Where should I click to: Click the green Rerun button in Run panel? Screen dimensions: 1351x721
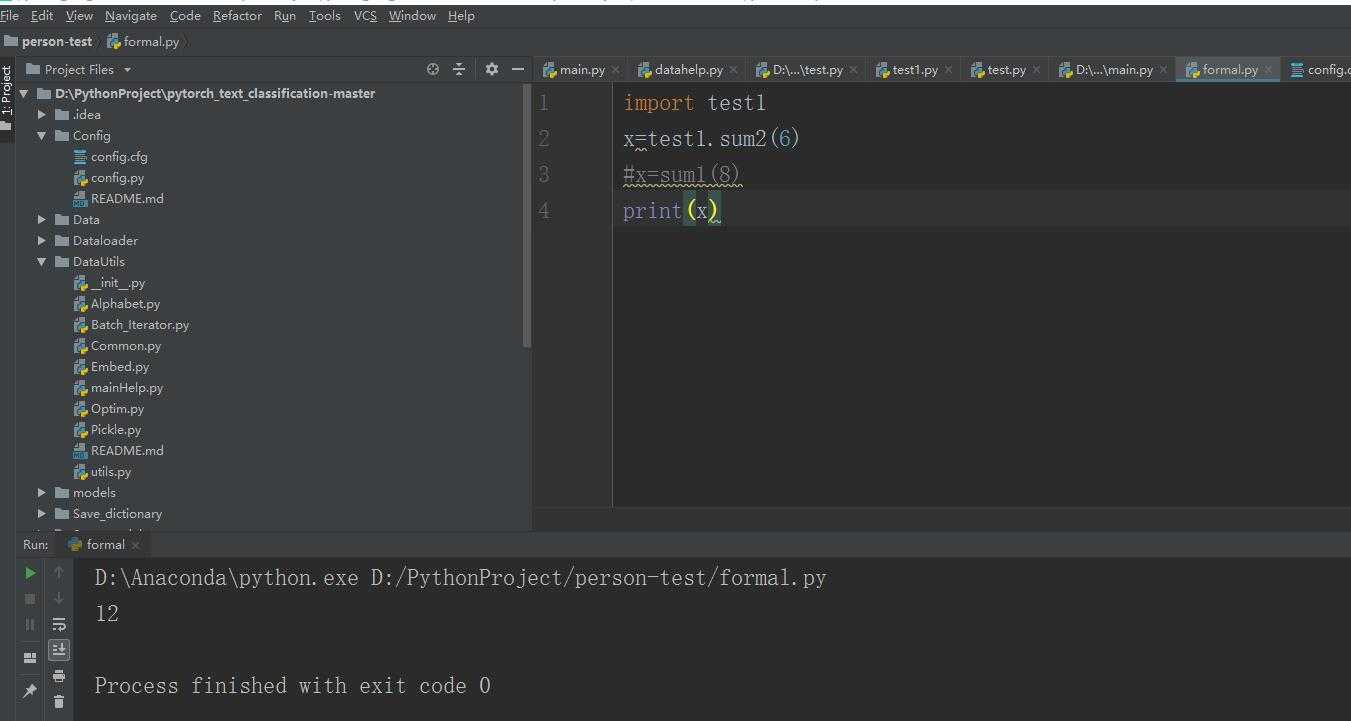point(30,573)
